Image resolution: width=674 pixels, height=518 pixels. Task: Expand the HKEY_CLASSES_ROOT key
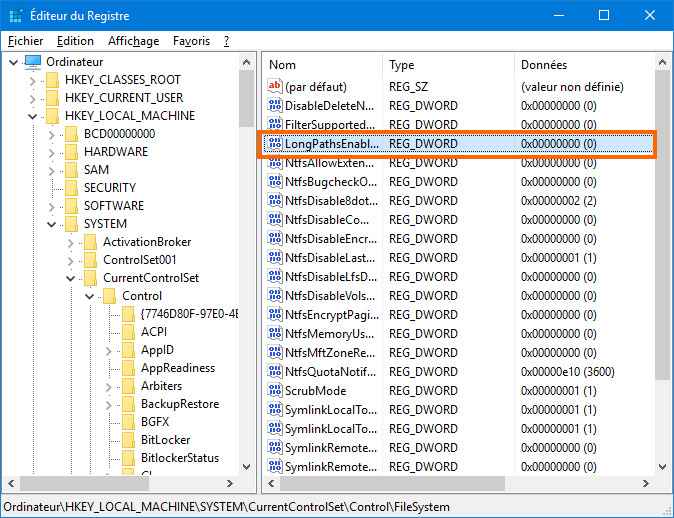point(32,81)
